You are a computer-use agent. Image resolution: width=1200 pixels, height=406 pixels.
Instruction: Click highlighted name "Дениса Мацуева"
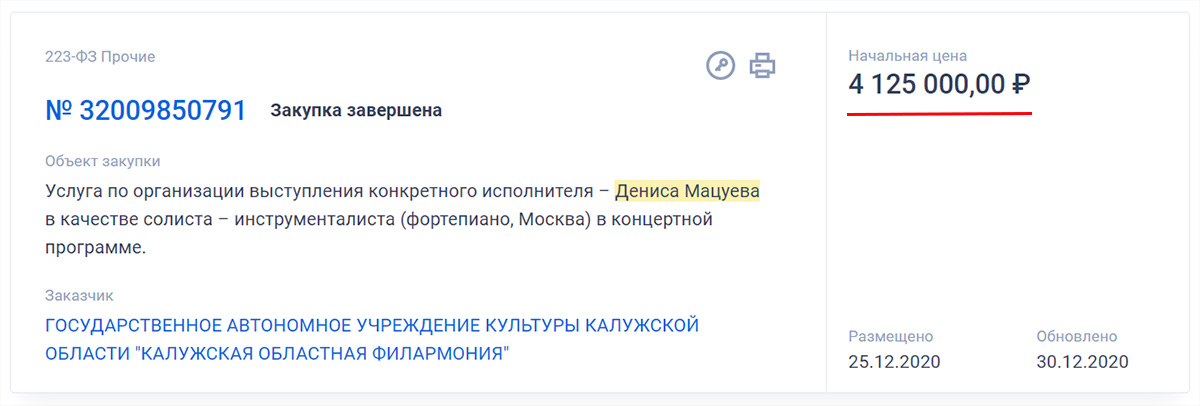click(687, 190)
